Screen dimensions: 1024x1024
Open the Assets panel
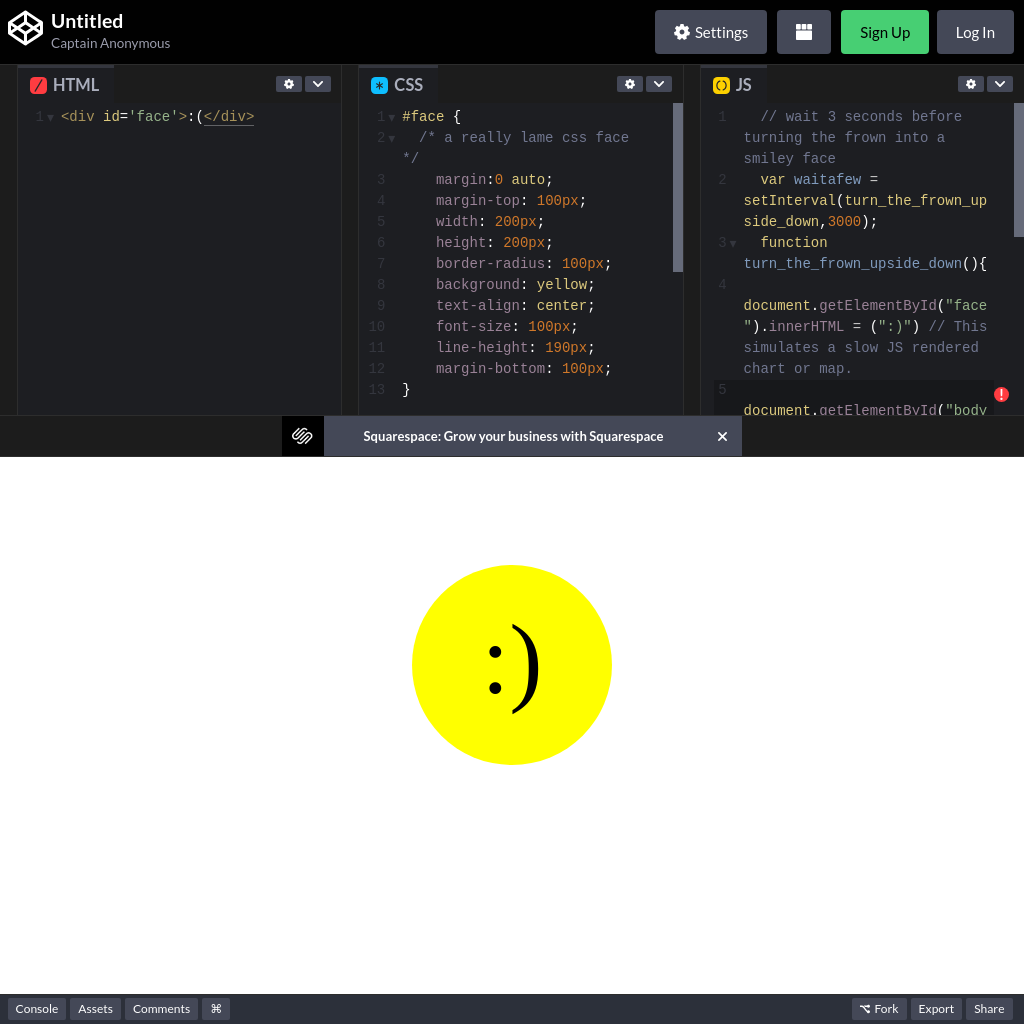pos(95,1009)
